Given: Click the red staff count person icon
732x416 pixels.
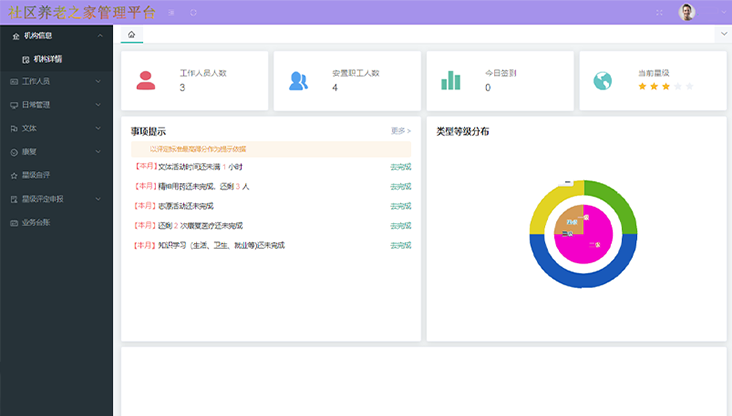Looking at the screenshot, I should (x=146, y=81).
